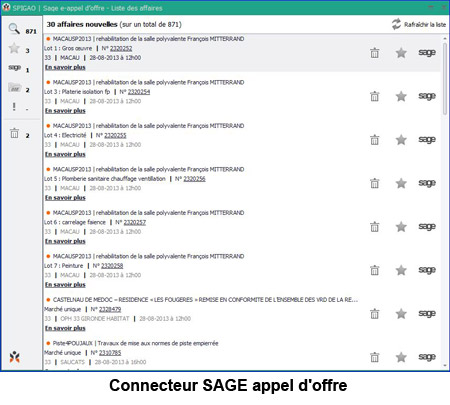The height and width of the screenshot is (405, 450).
Task: Click sage logo on Piste4POUJAUX entry
Action: click(x=427, y=357)
